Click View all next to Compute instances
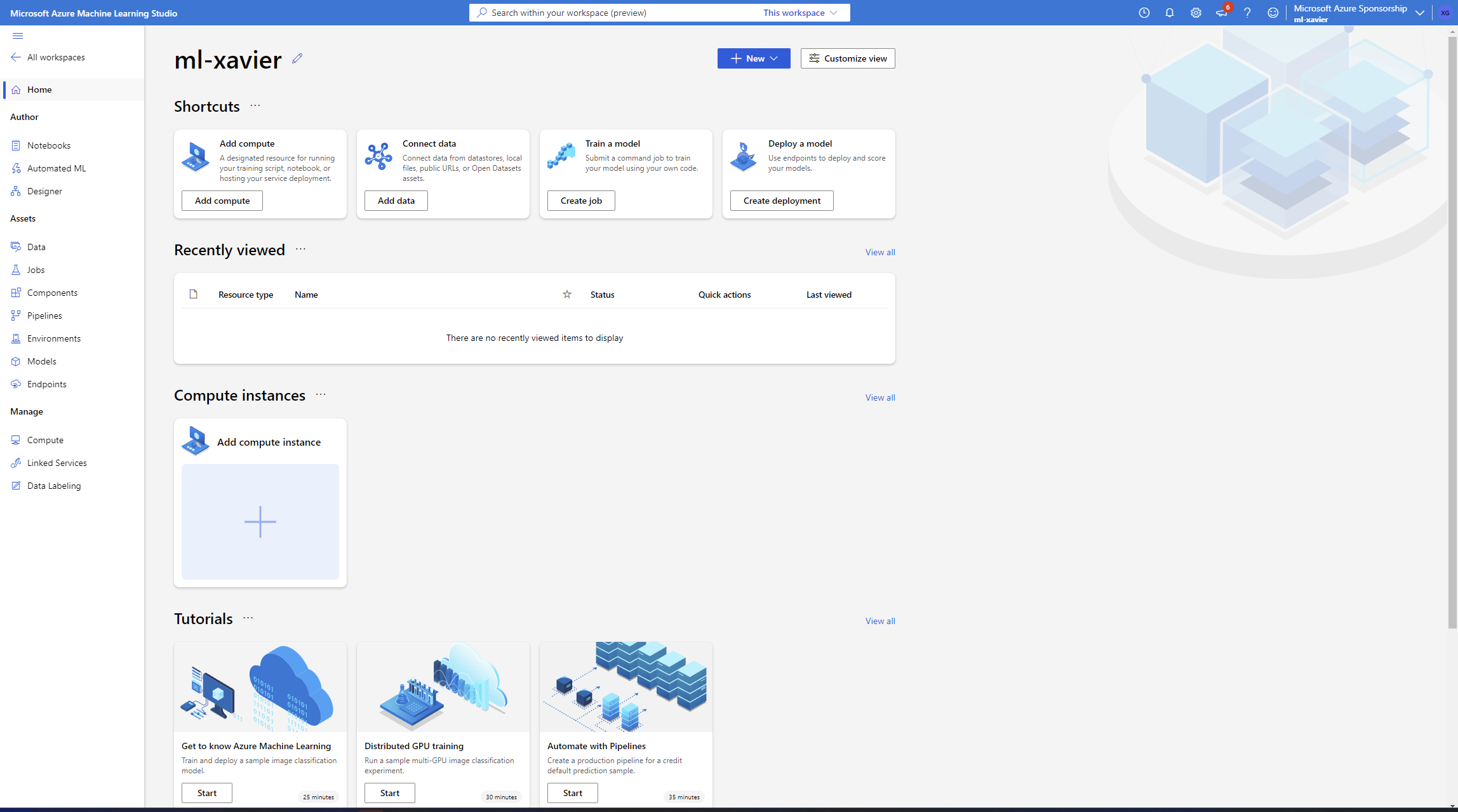 [879, 397]
